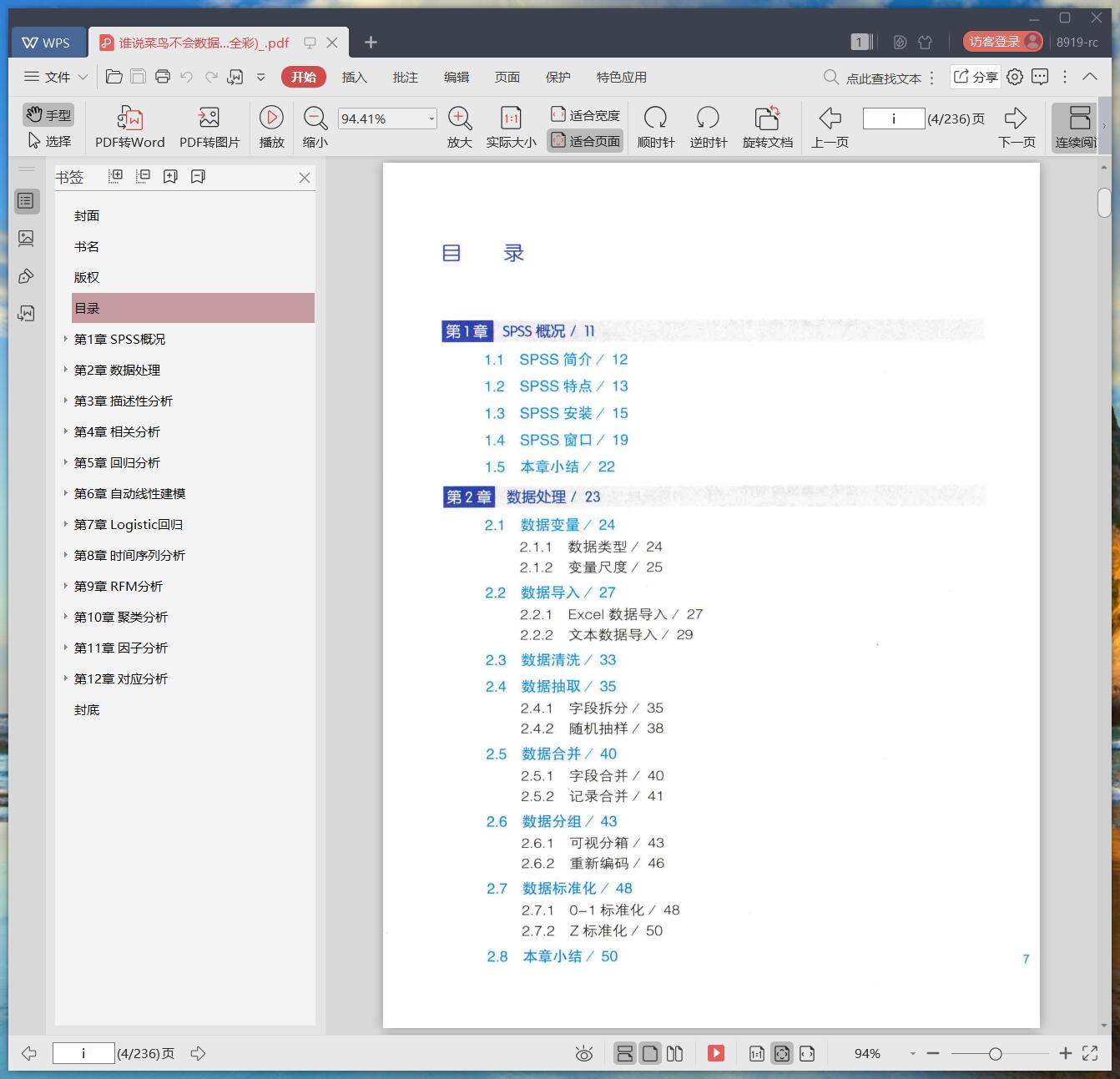Screen dimensions: 1120x1079
Task: Click the find text search box
Action: pos(873,78)
